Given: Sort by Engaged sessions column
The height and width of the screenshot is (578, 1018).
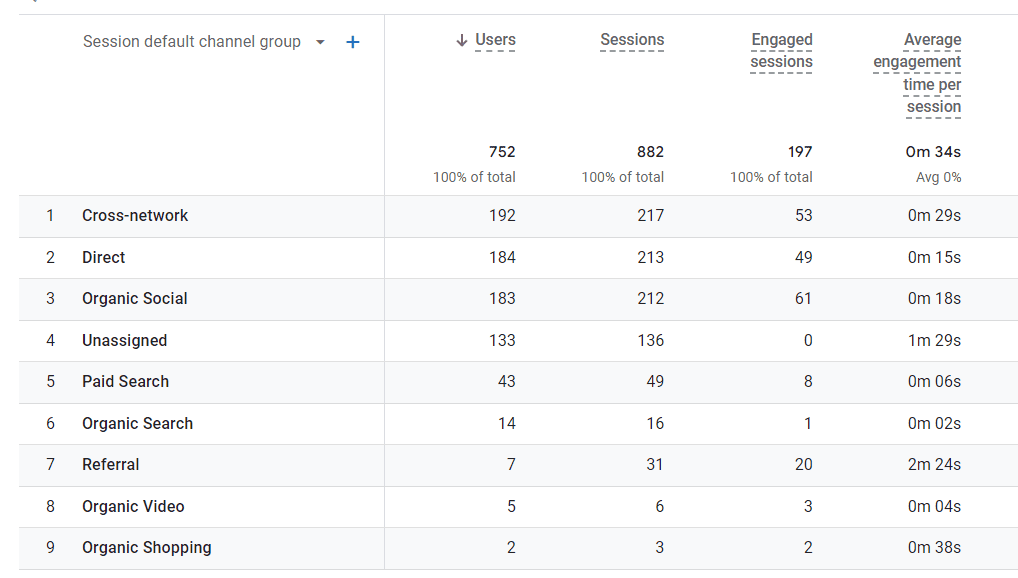Looking at the screenshot, I should click(x=781, y=51).
